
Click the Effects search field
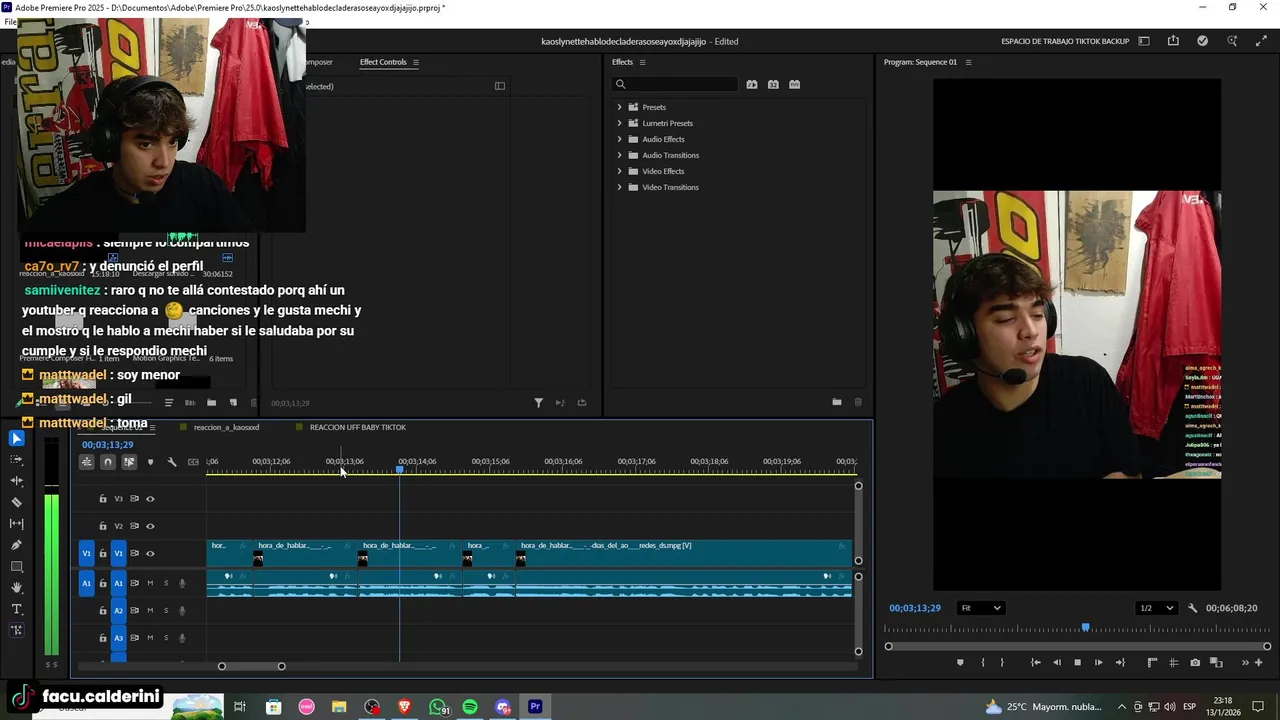point(676,85)
